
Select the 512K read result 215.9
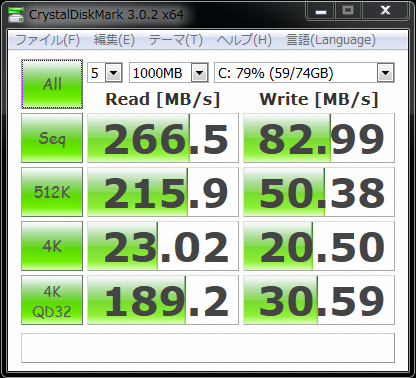[163, 192]
